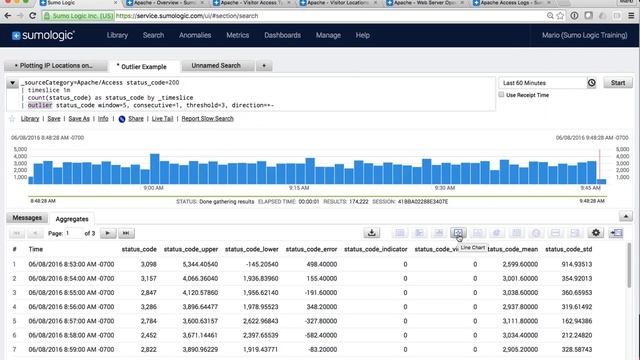Open the Chrome menu icon
The width and height of the screenshot is (640, 360).
[631, 16]
